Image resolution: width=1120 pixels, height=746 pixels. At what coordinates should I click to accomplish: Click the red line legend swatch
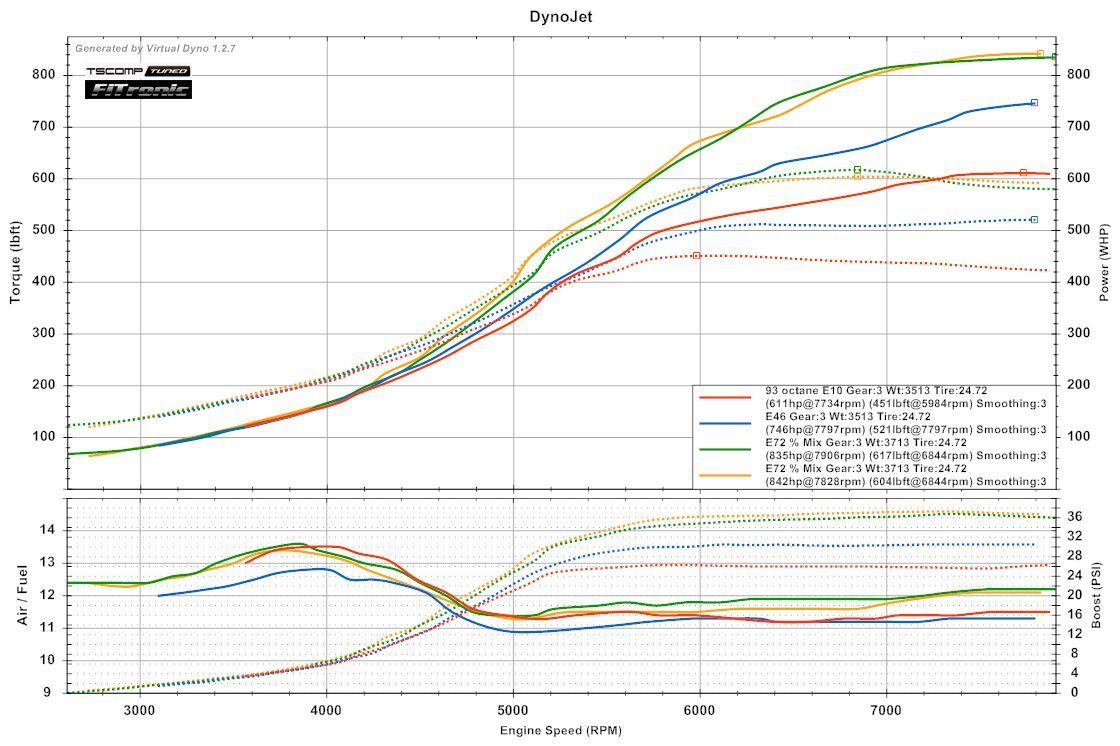[x=725, y=397]
